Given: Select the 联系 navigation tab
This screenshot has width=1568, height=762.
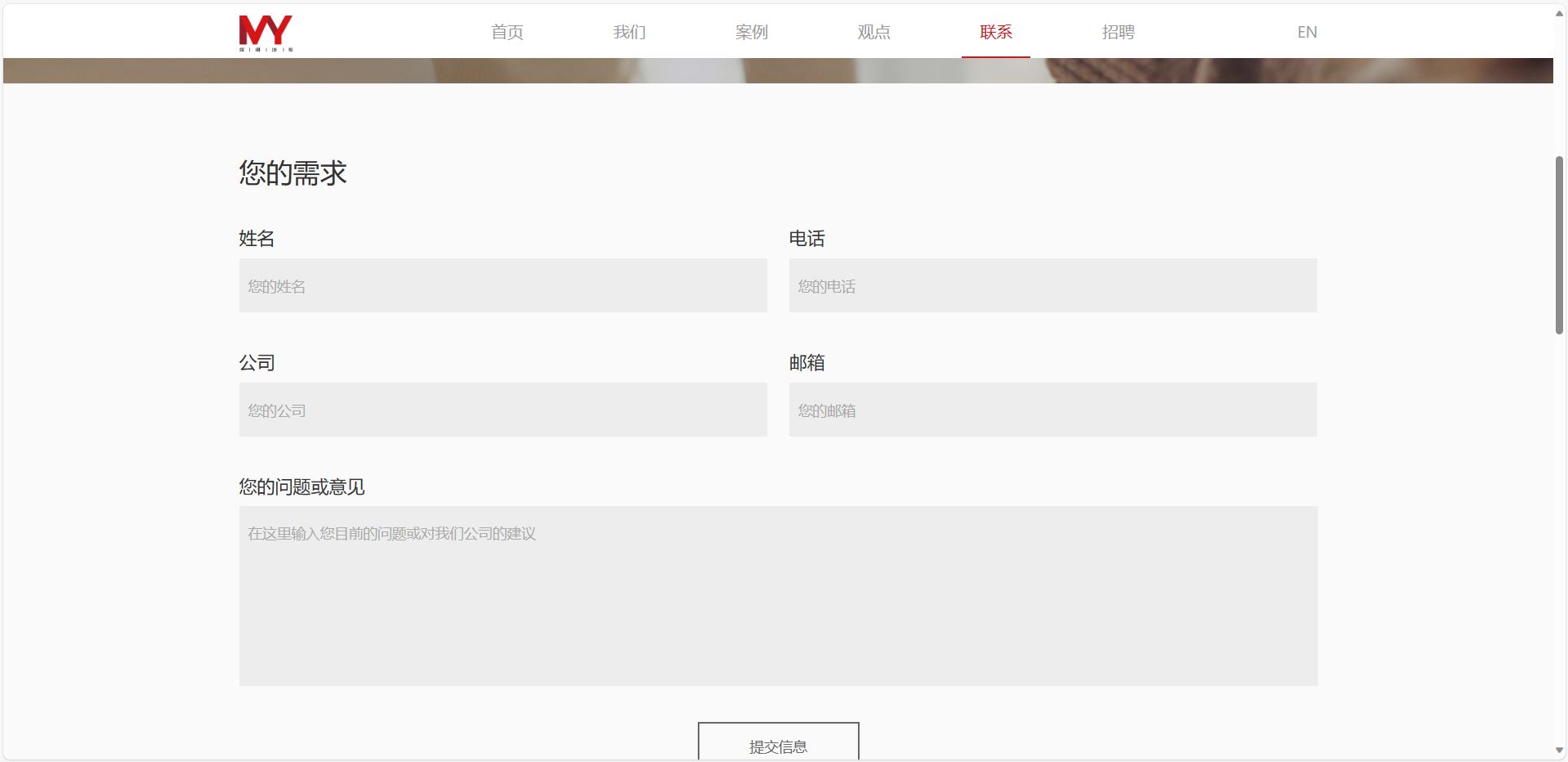Looking at the screenshot, I should point(996,32).
